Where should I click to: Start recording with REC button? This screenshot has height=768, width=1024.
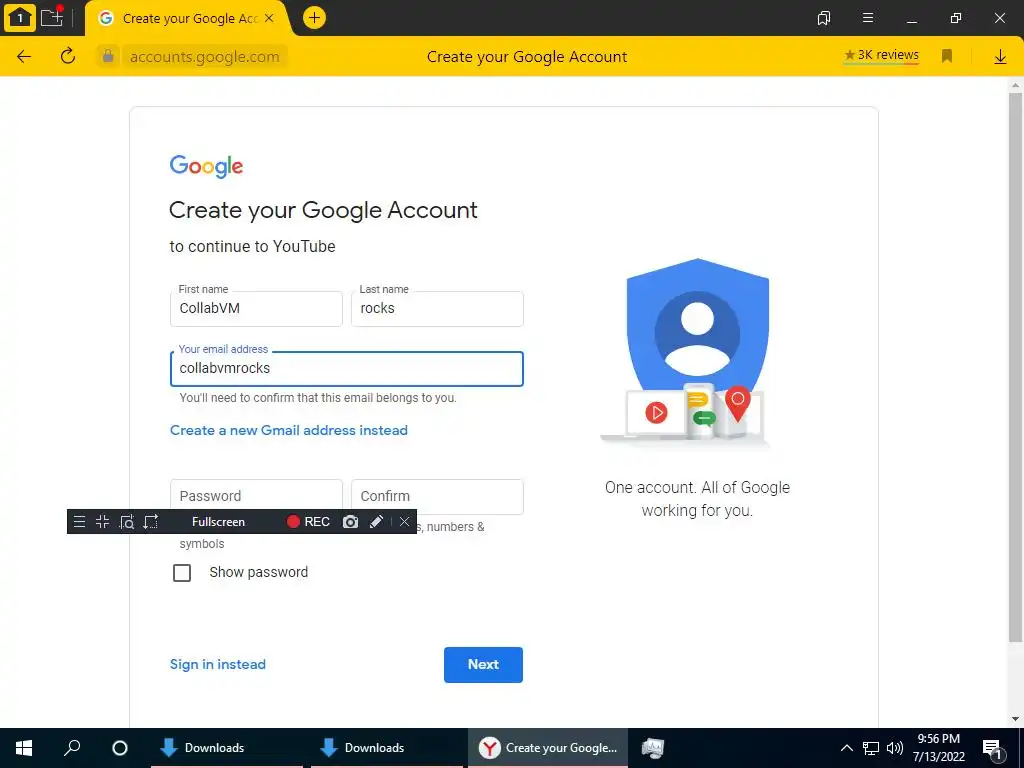click(308, 522)
